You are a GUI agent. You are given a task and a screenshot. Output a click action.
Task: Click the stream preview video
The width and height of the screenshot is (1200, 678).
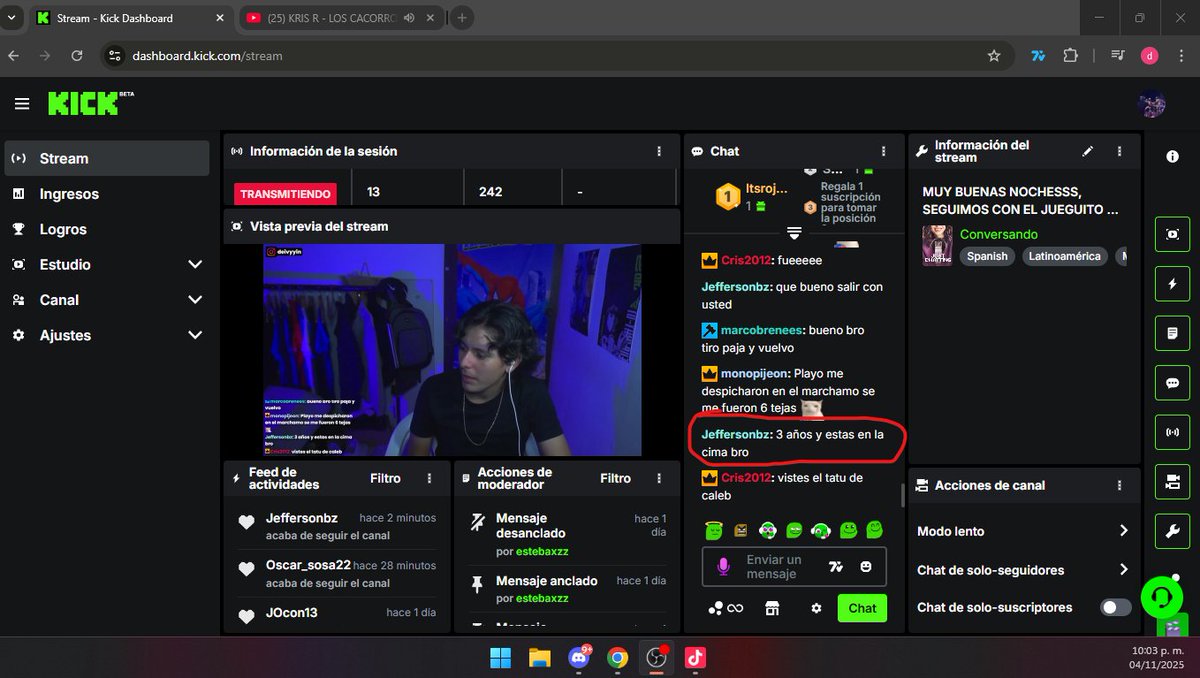click(452, 349)
